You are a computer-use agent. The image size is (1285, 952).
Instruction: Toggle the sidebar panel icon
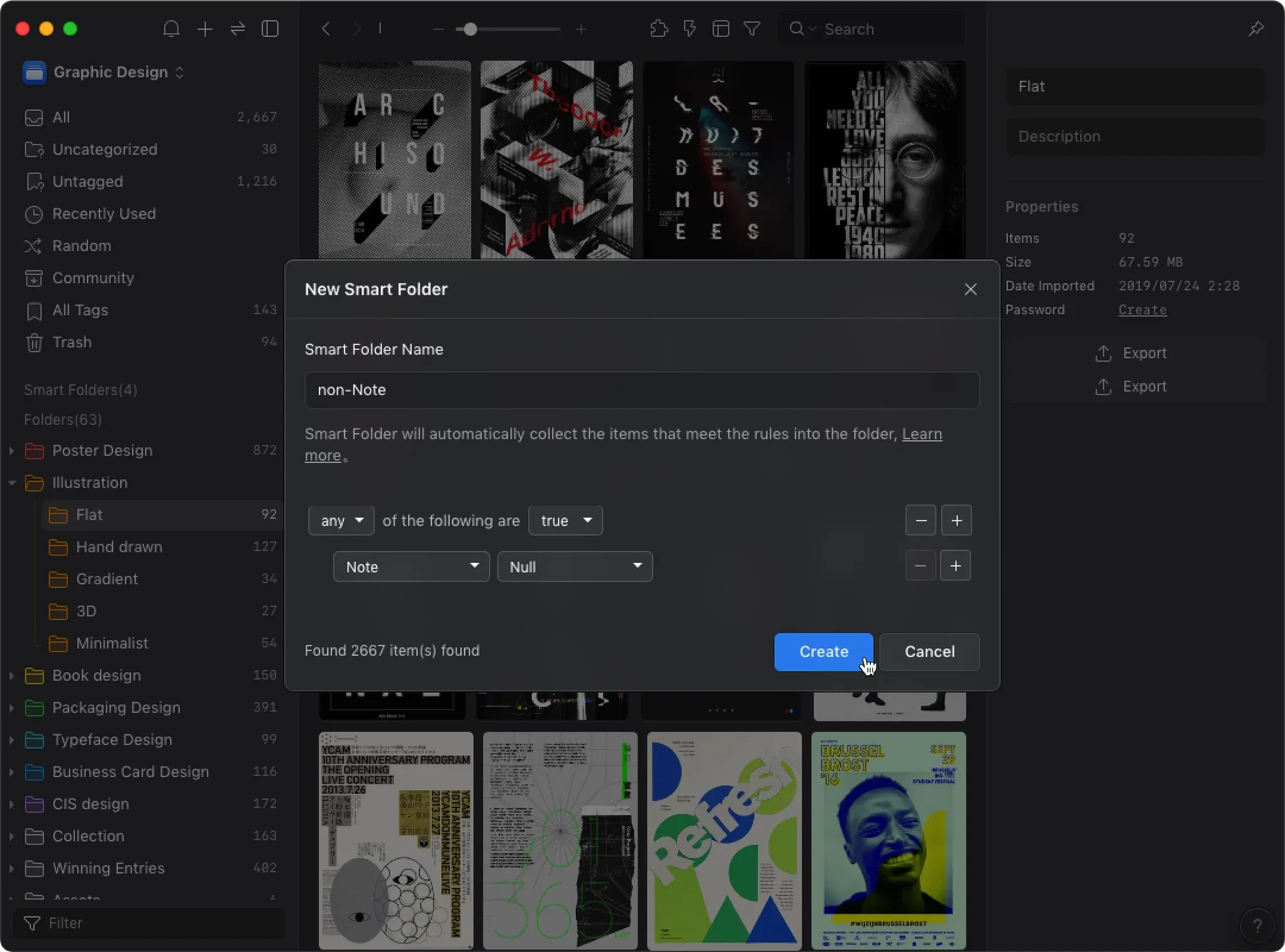(x=270, y=29)
